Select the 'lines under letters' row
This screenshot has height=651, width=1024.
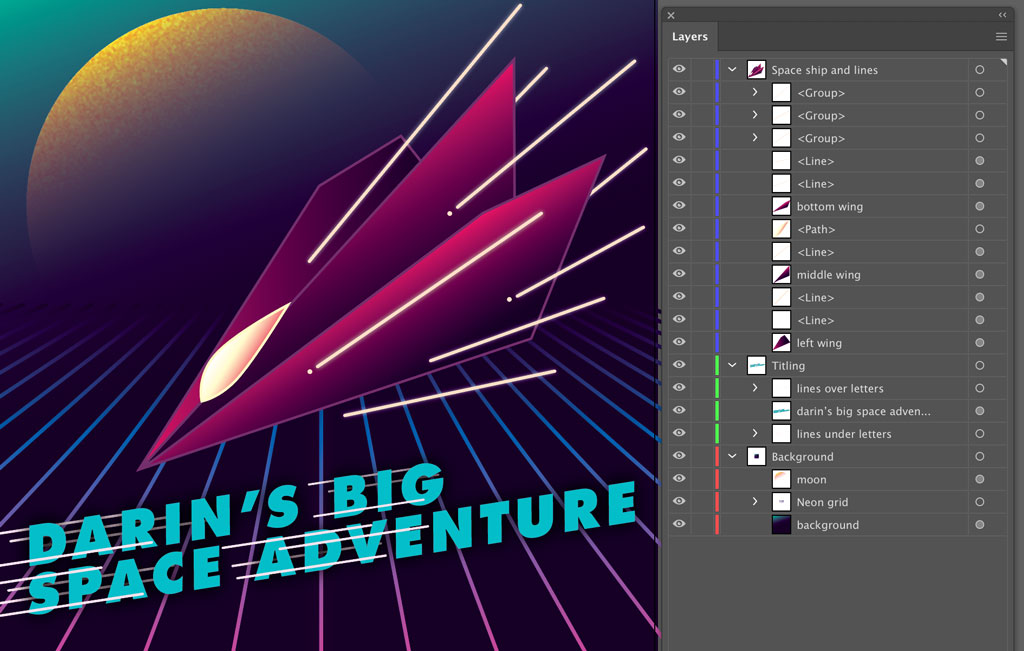pyautogui.click(x=837, y=434)
